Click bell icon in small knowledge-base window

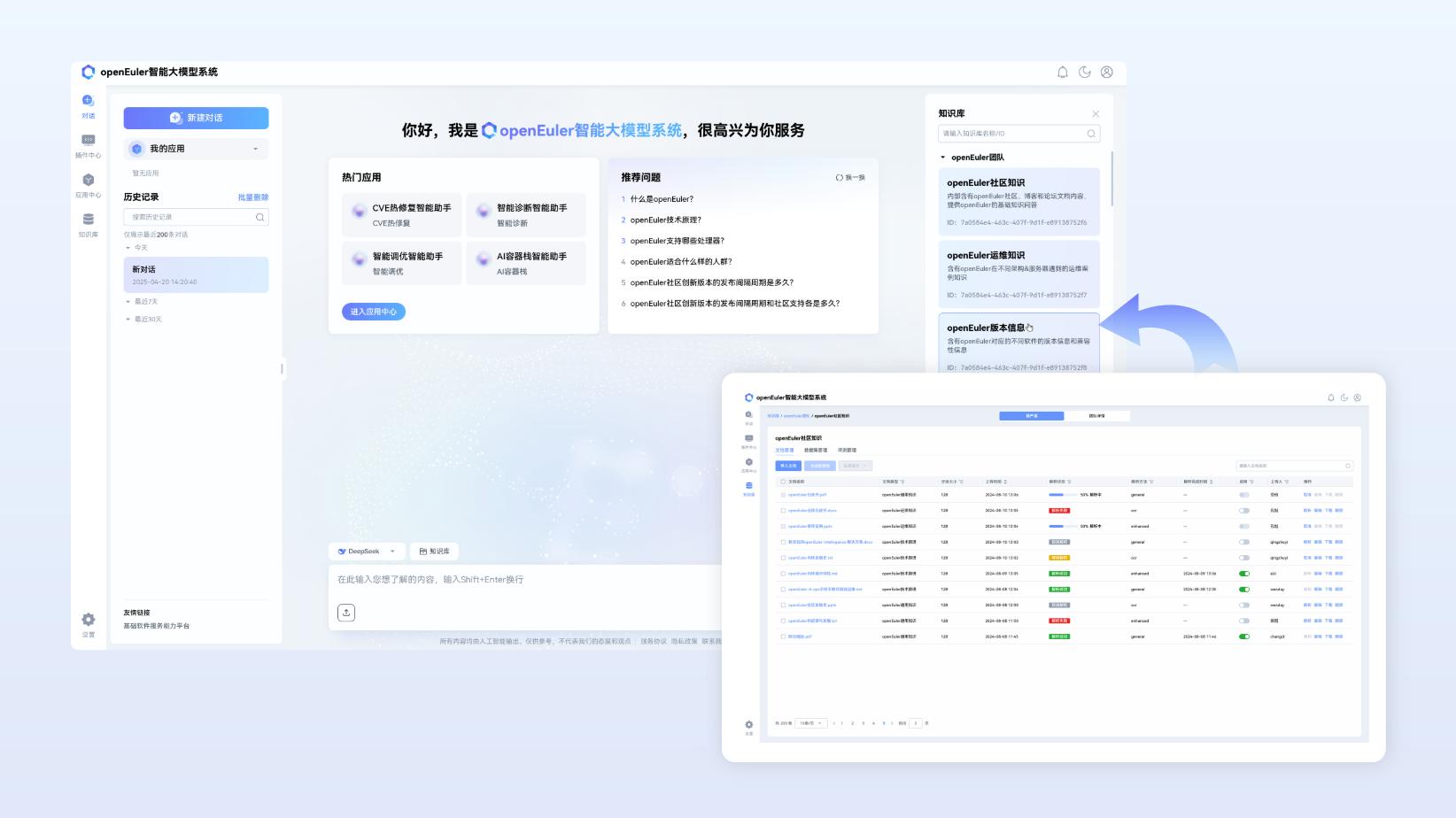(1330, 397)
